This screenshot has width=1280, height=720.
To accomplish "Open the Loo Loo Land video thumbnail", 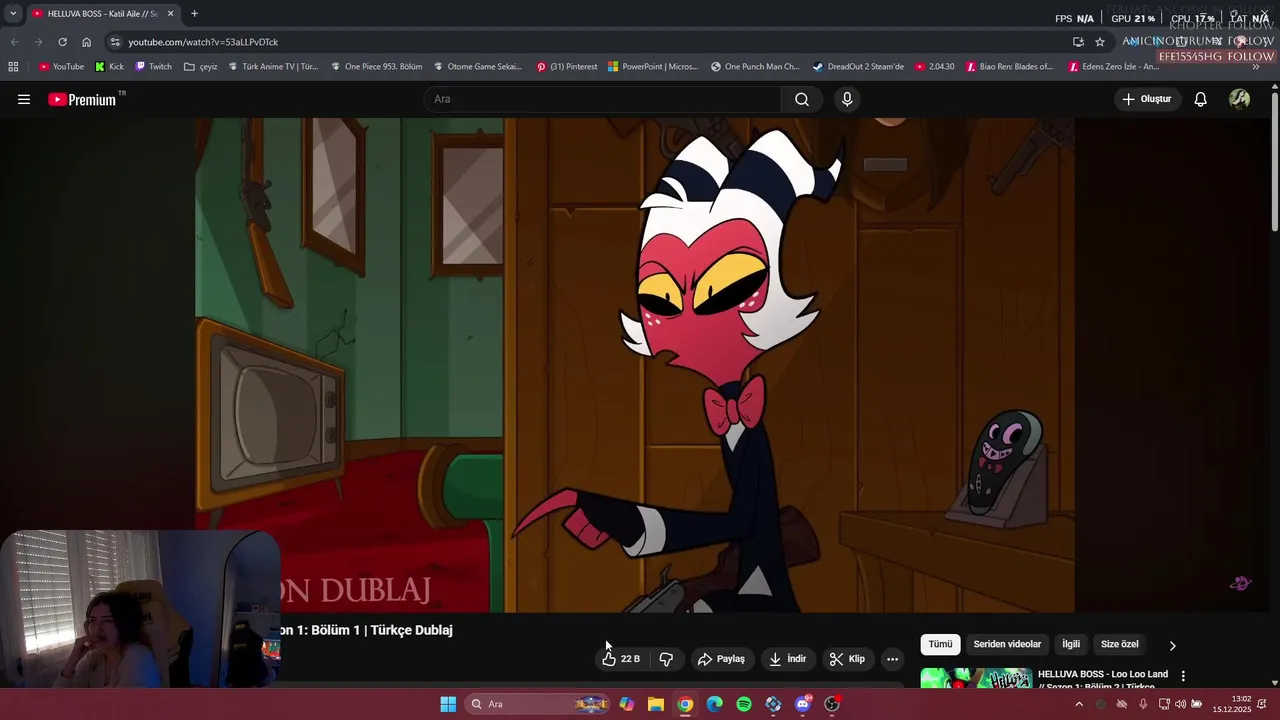I will 976,678.
